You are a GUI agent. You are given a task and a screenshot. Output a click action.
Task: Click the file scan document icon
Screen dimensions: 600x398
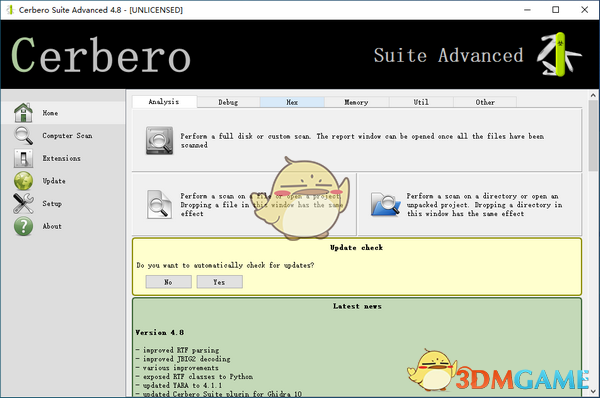pyautogui.click(x=159, y=204)
